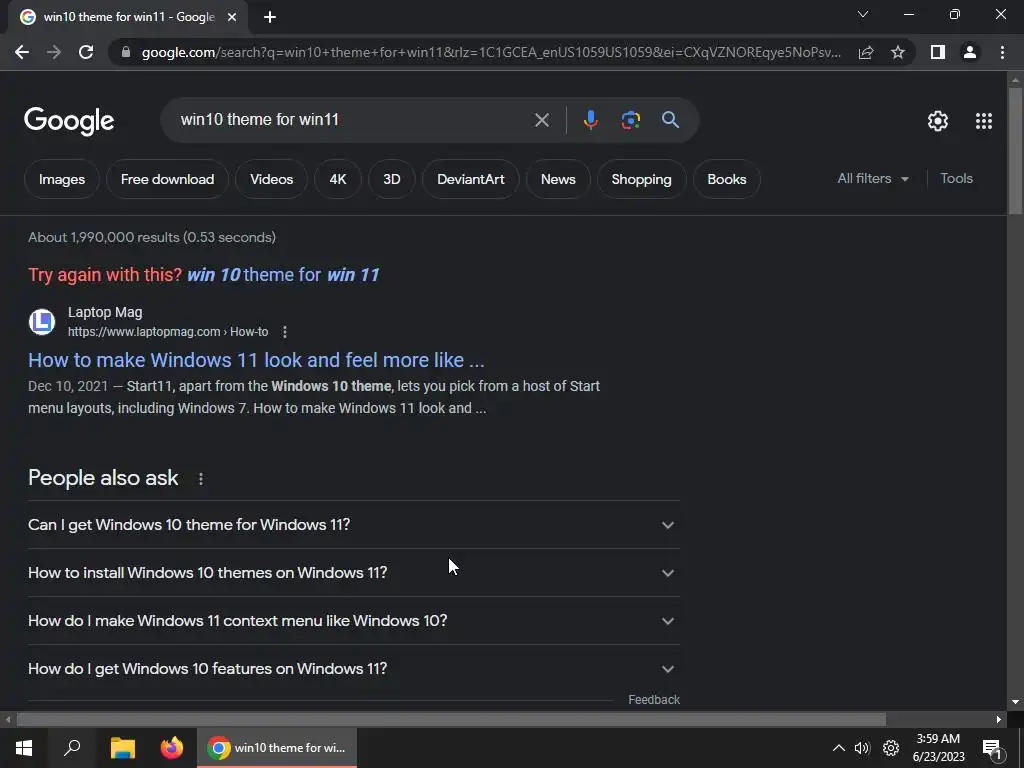Open Chrome profile menu
Image resolution: width=1024 pixels, height=768 pixels.
click(970, 52)
